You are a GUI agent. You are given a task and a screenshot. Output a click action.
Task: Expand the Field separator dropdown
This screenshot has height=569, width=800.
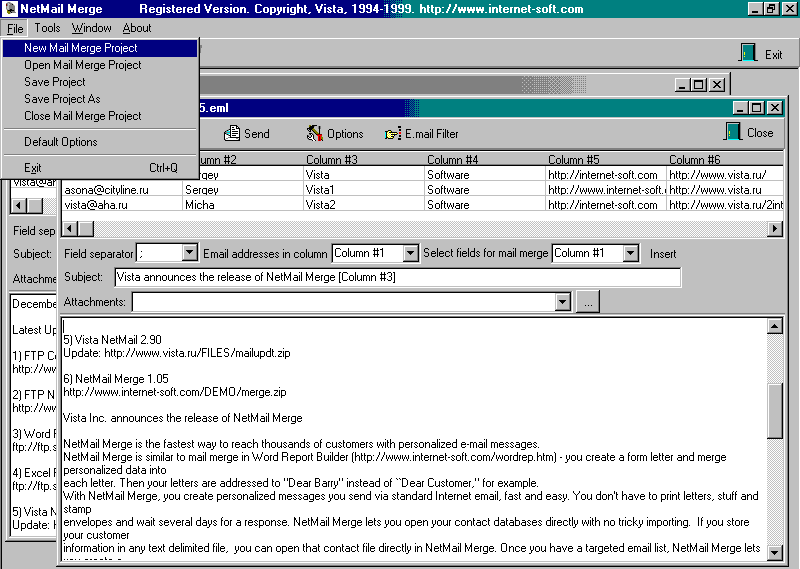click(189, 253)
